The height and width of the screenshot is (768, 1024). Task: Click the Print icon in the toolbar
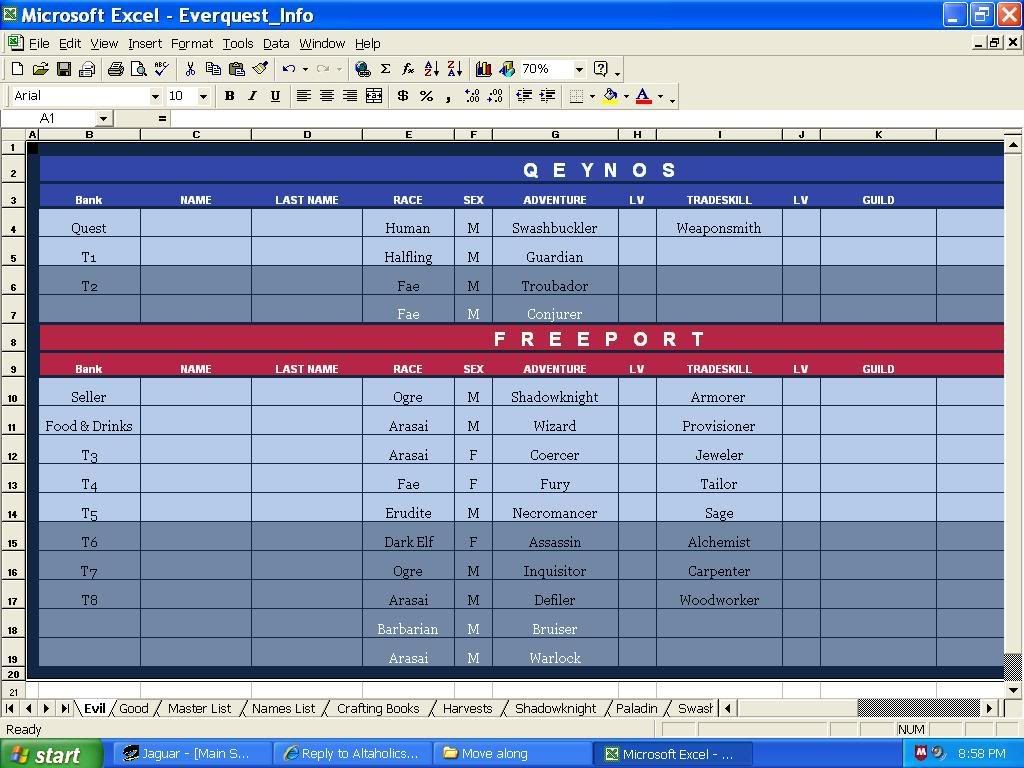(116, 69)
